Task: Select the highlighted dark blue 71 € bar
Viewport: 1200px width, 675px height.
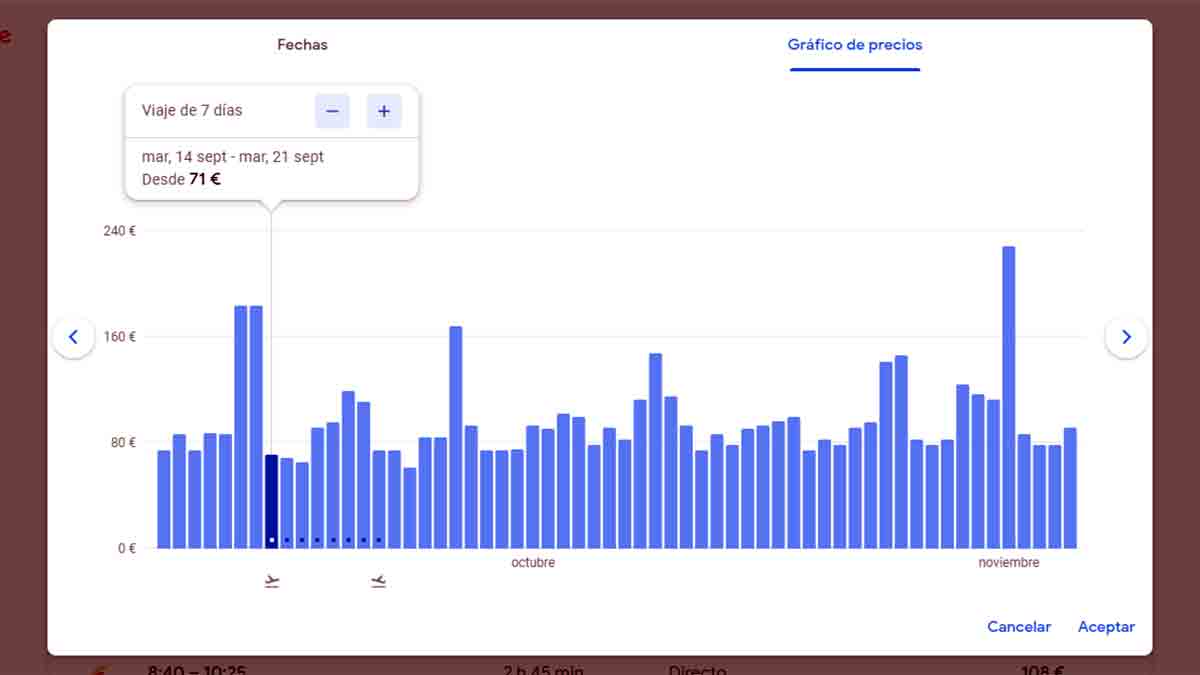Action: pos(272,500)
